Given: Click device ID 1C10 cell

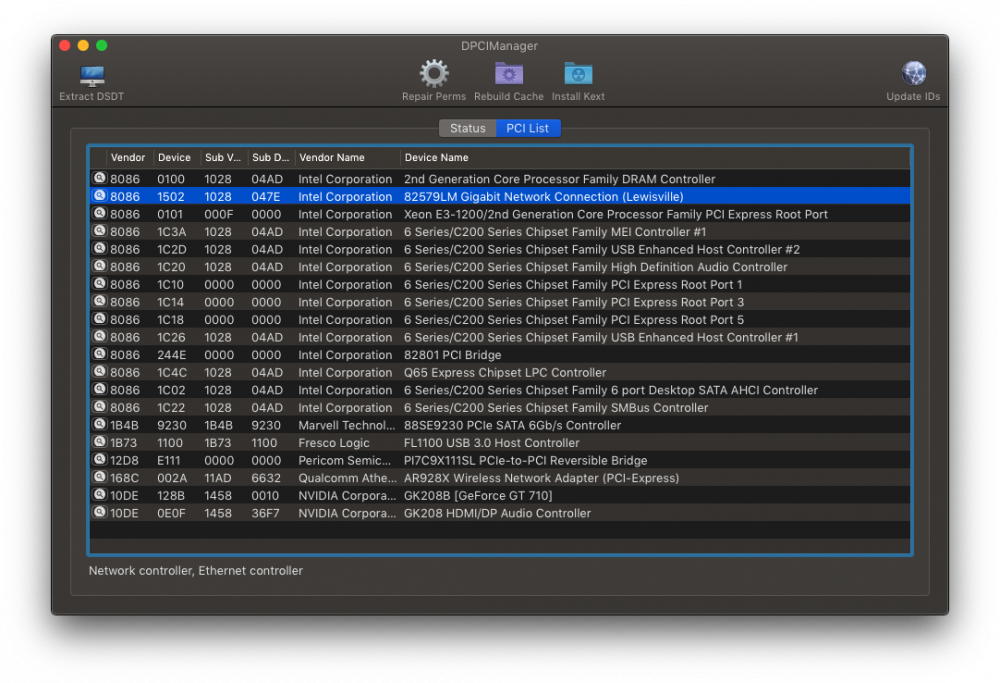Looking at the screenshot, I should [170, 284].
